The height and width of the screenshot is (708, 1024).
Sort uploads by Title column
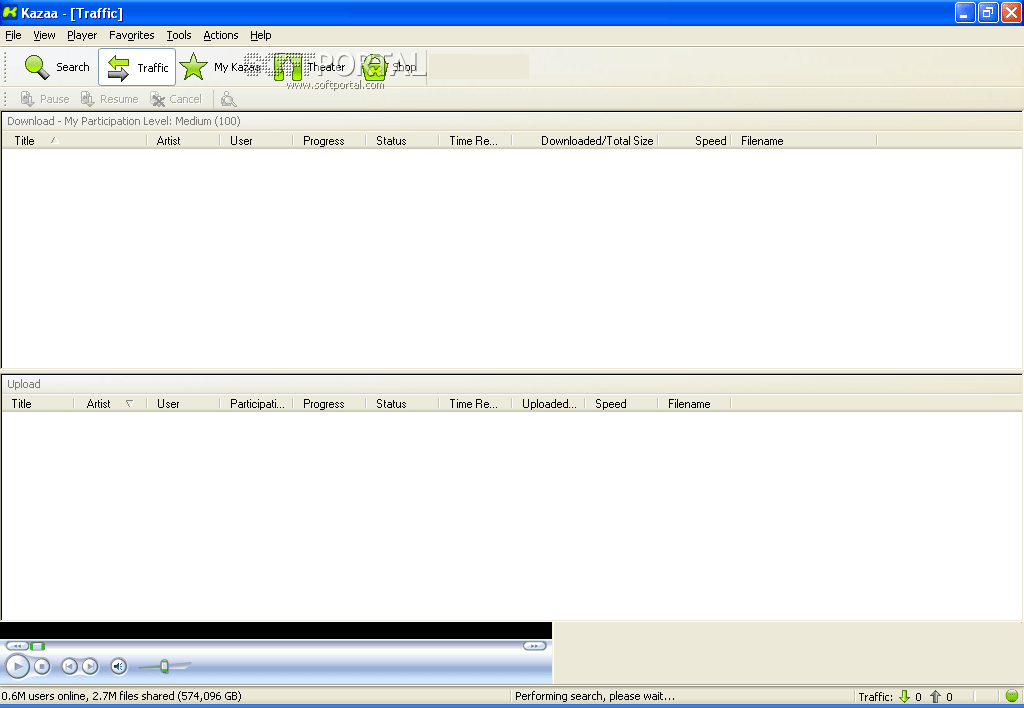38,404
